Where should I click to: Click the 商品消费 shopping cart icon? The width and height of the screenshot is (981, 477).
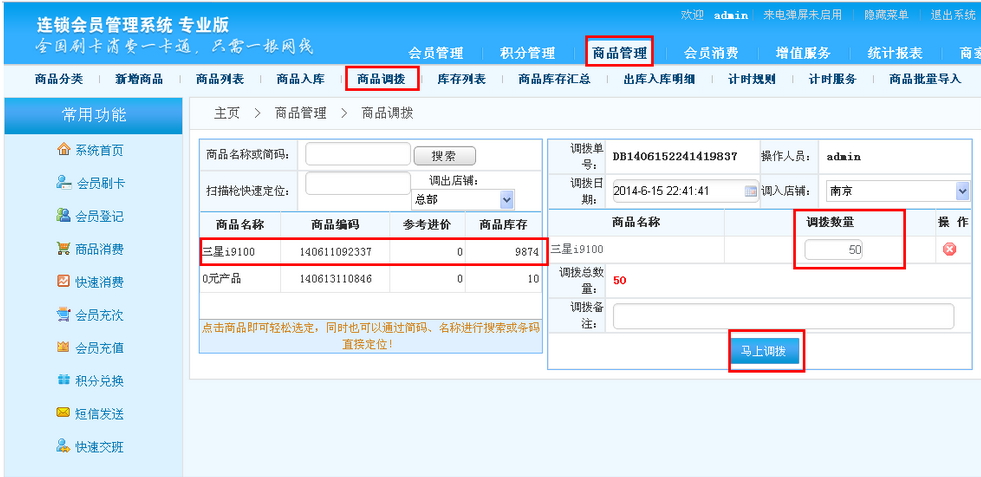point(64,249)
